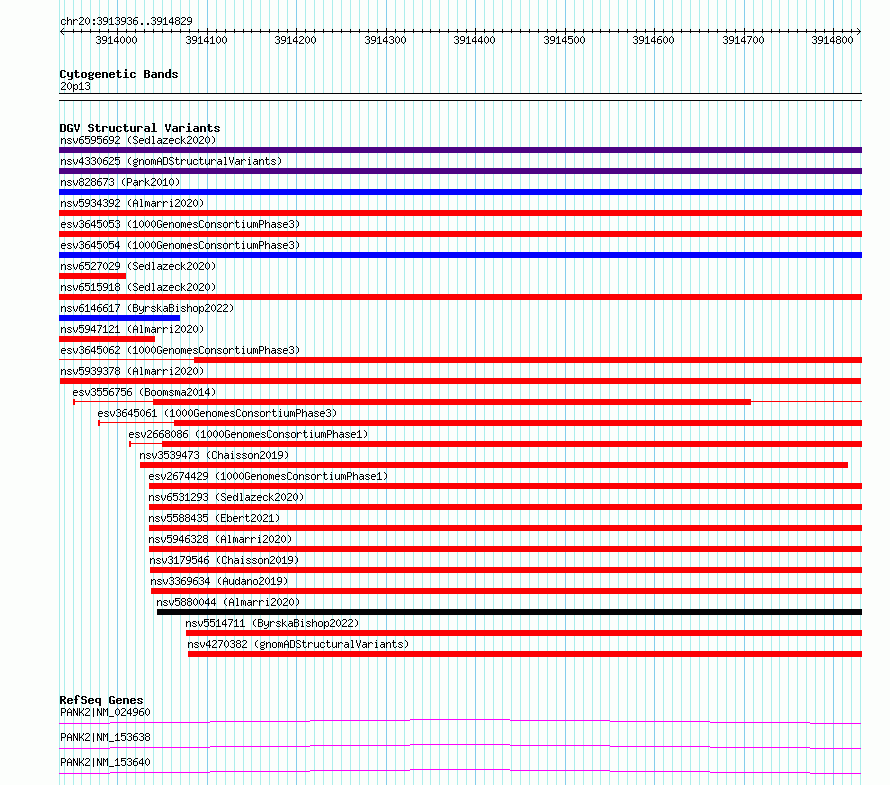Screen dimensions: 890x785
Task: Select the 20p13 band label
Action: (75, 86)
